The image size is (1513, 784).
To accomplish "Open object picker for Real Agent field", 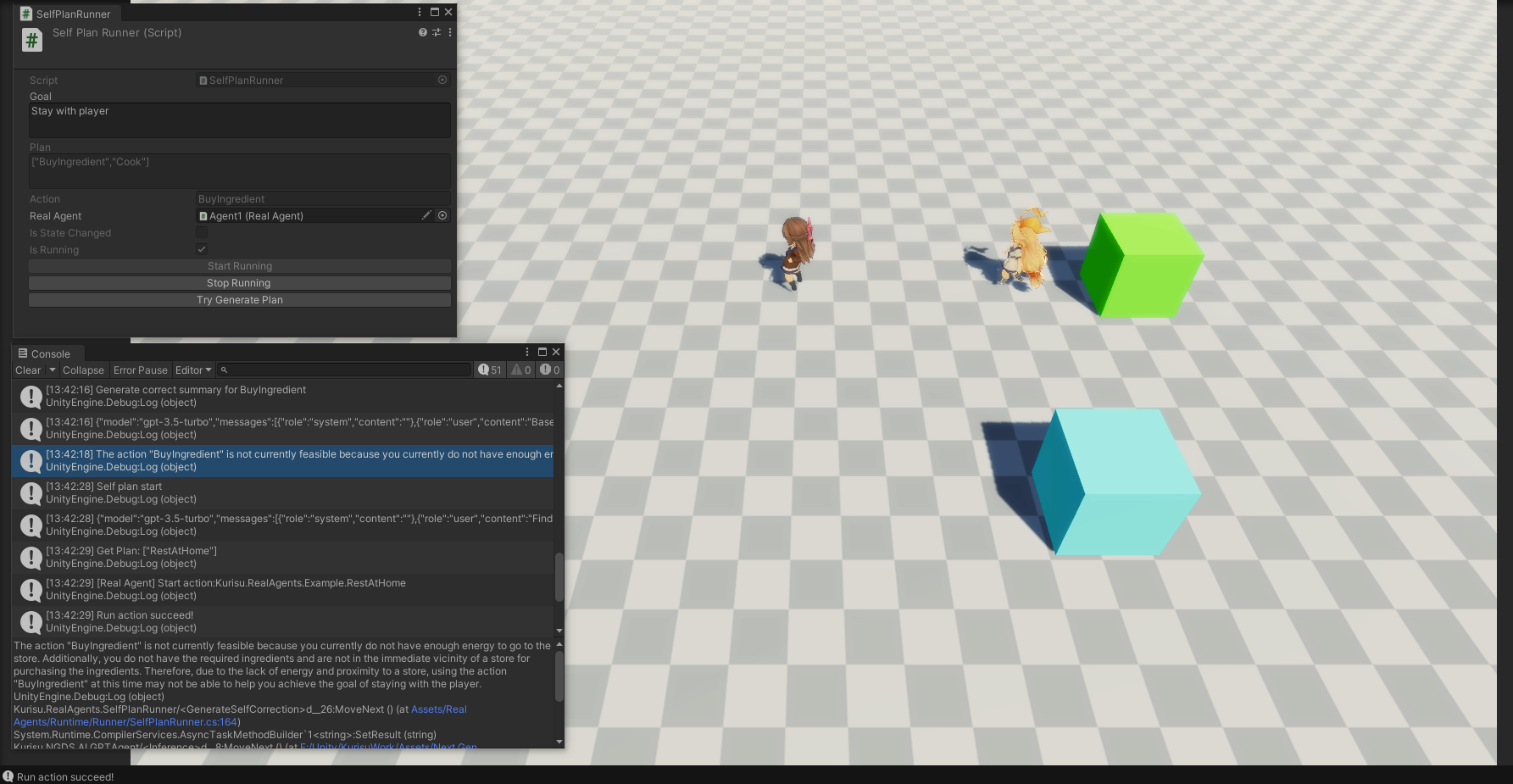I will [442, 215].
